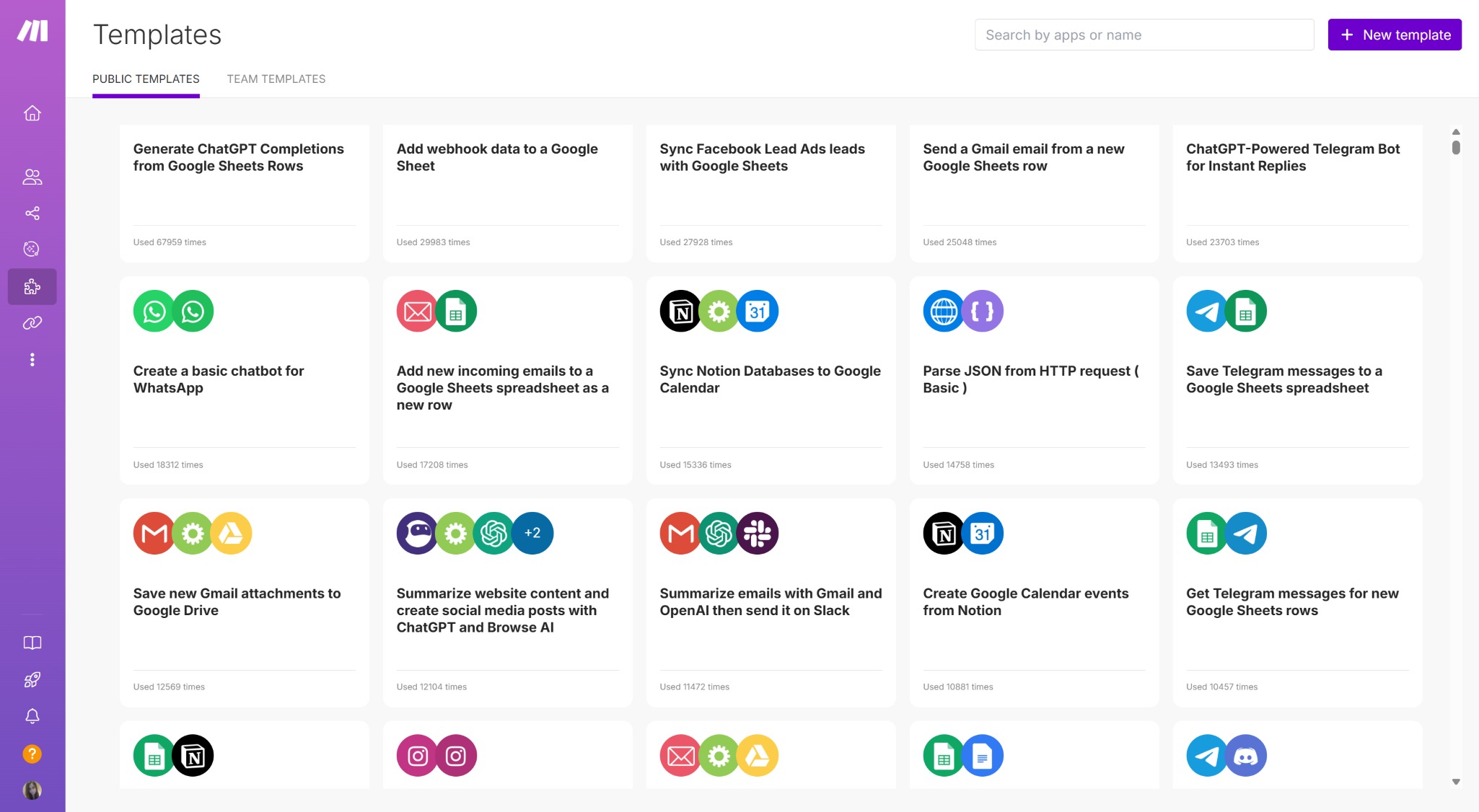Click 'Used 11472 times' text

point(695,687)
